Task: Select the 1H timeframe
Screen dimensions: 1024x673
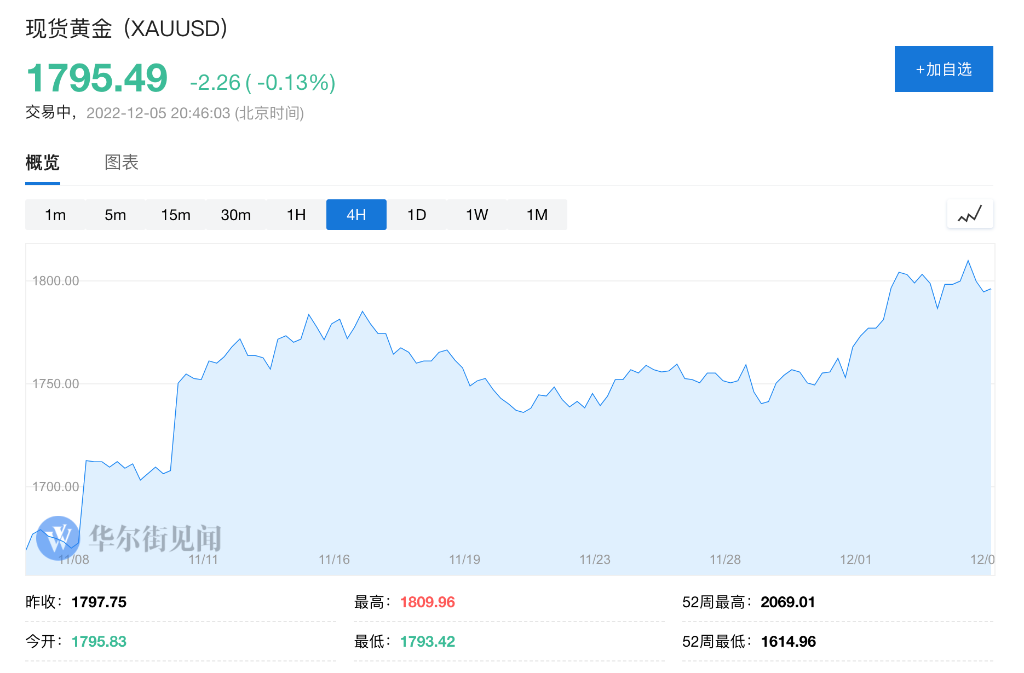Action: (x=296, y=215)
